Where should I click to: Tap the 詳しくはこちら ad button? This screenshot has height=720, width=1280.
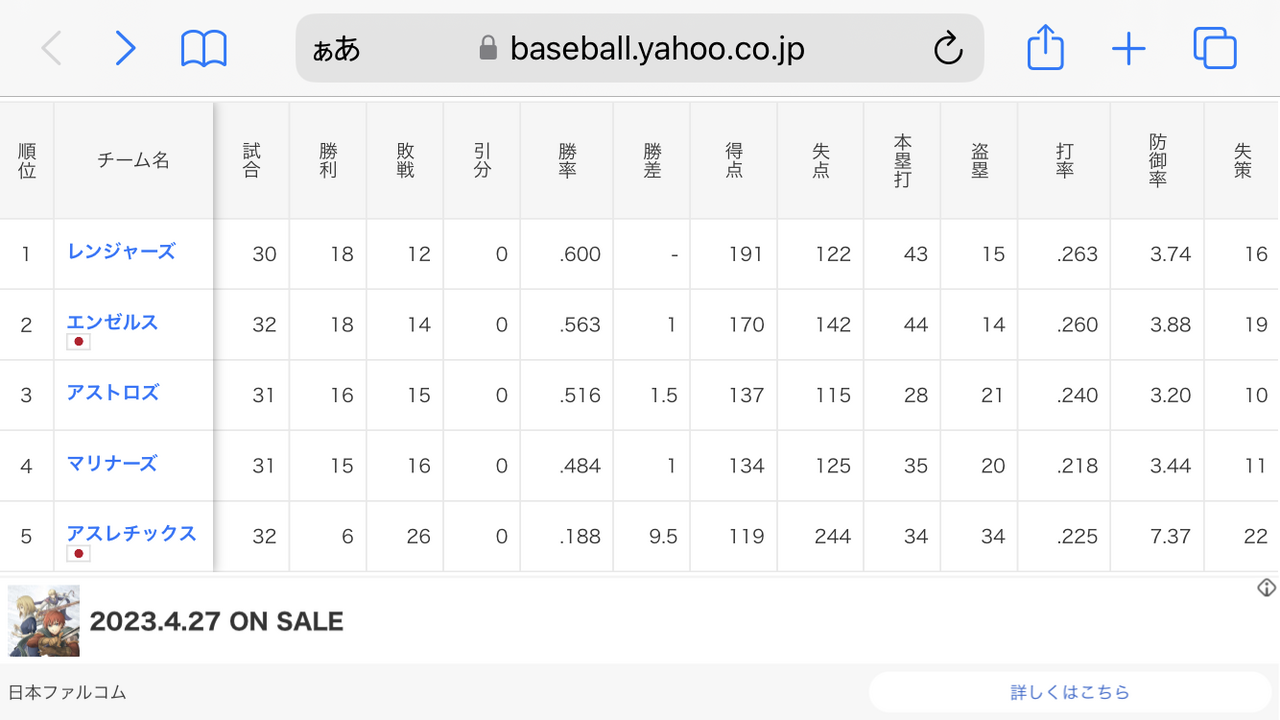coord(1070,692)
